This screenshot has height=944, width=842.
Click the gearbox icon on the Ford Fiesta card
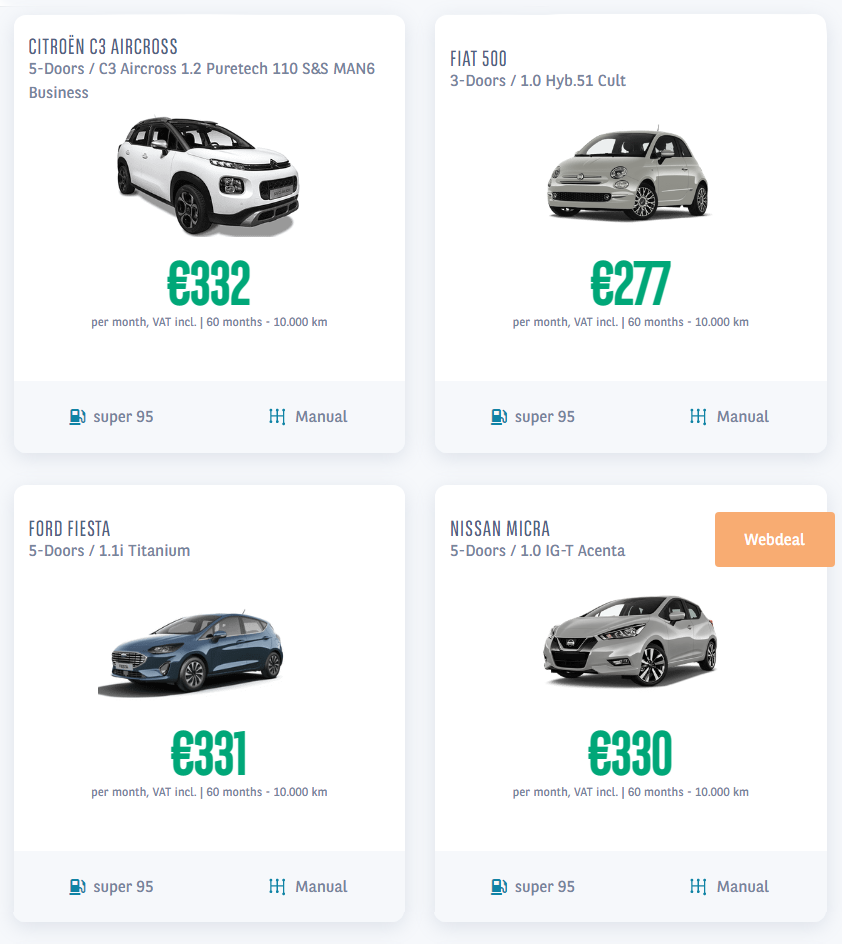point(277,886)
